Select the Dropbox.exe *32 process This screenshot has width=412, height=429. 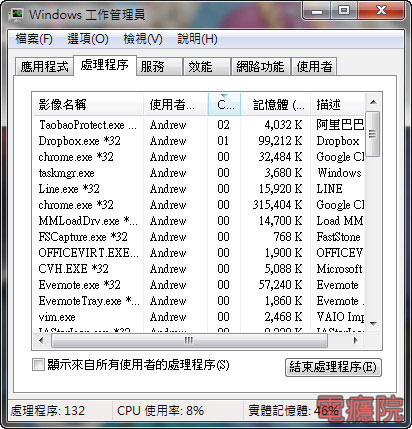(x=199, y=141)
